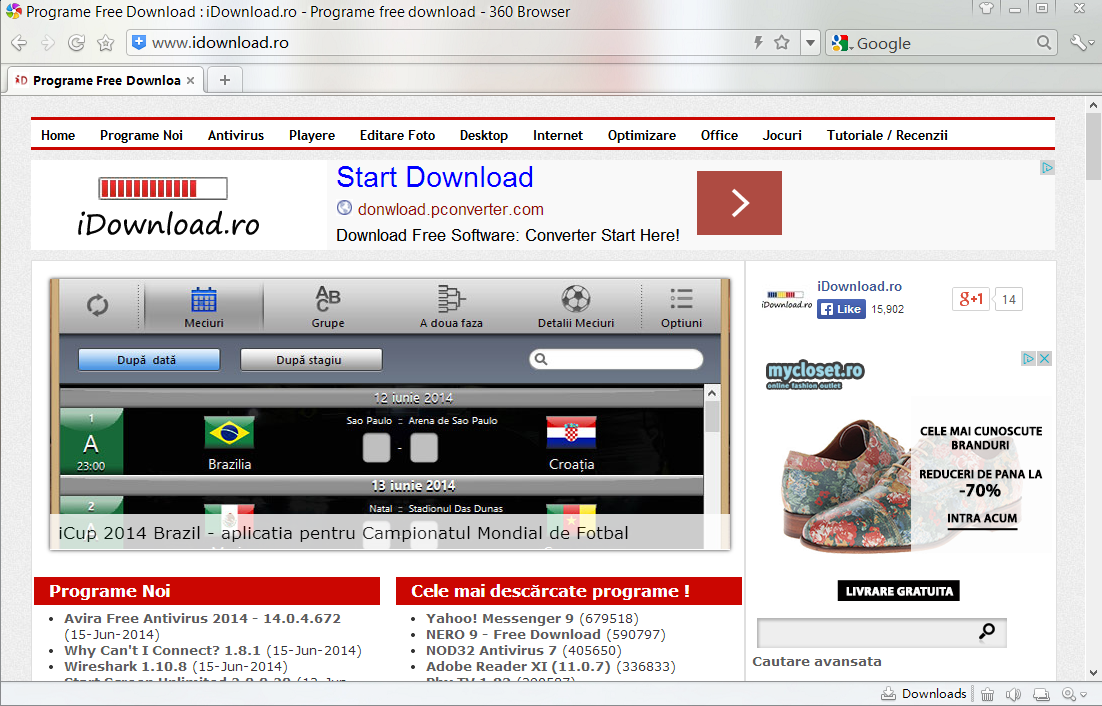Click the Brazilia flag

pyautogui.click(x=229, y=433)
